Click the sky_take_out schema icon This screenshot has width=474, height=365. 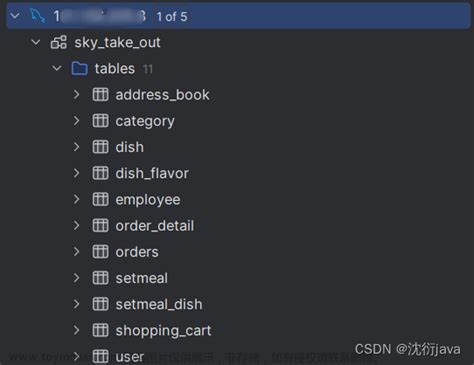pos(59,42)
